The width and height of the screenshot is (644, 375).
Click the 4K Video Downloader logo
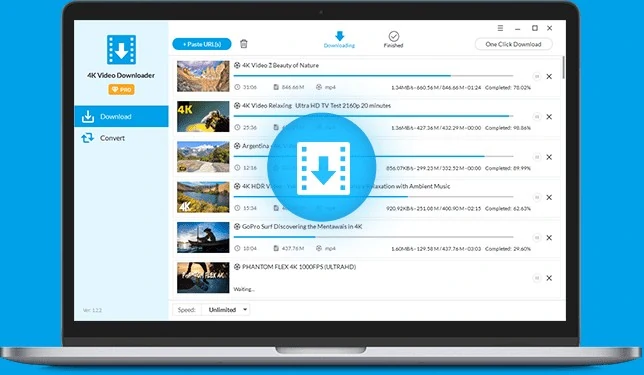121,50
